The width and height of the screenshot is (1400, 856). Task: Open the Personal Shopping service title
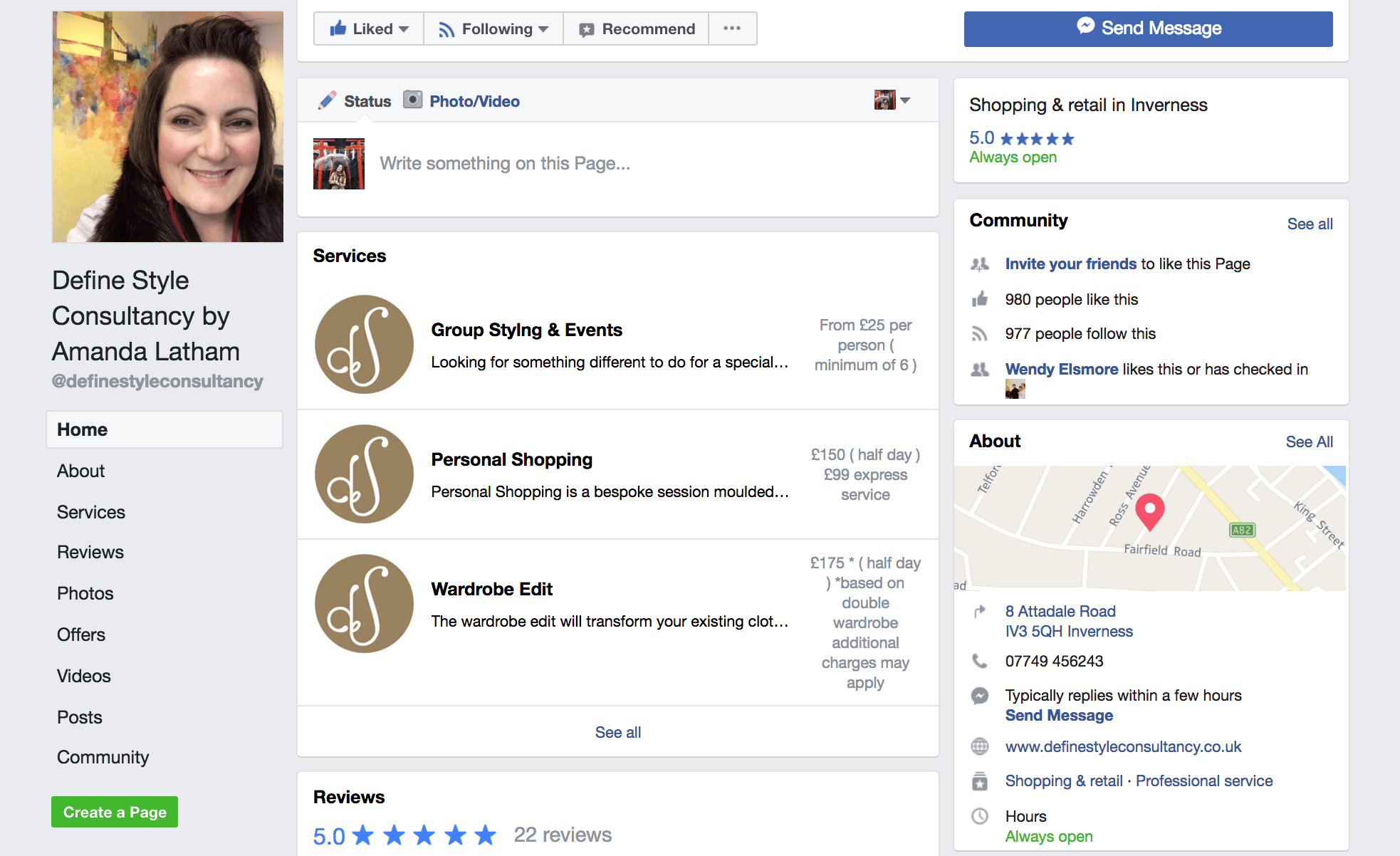click(x=511, y=459)
